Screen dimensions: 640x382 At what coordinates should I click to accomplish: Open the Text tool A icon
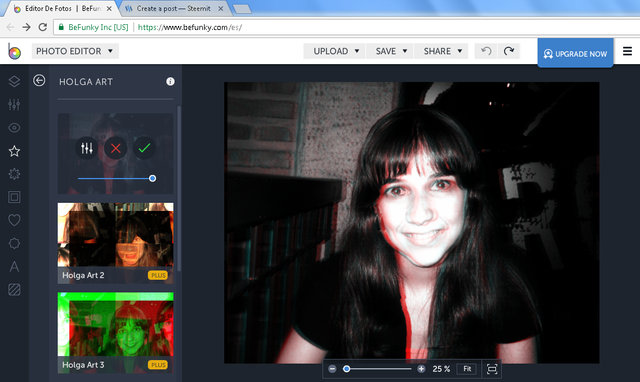coord(14,267)
